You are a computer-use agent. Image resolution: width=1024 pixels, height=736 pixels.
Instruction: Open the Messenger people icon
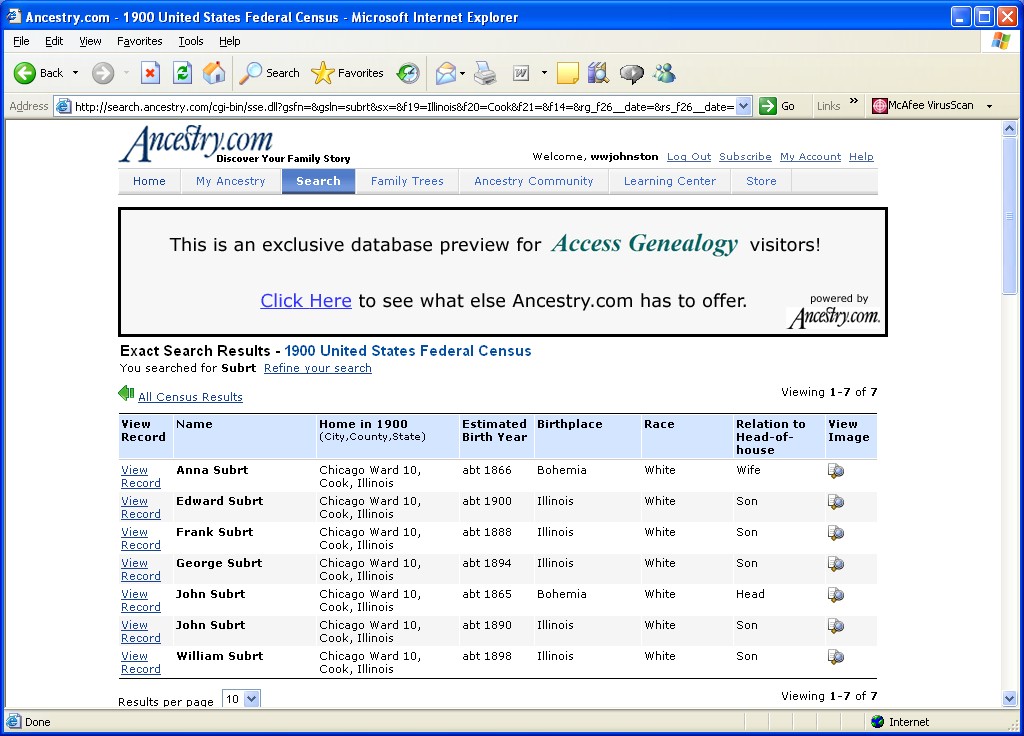coord(665,73)
